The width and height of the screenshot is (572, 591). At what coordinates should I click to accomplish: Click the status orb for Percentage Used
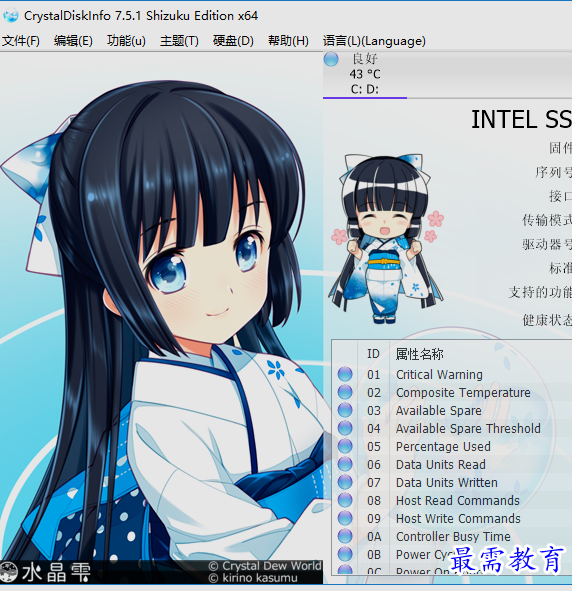pos(345,446)
